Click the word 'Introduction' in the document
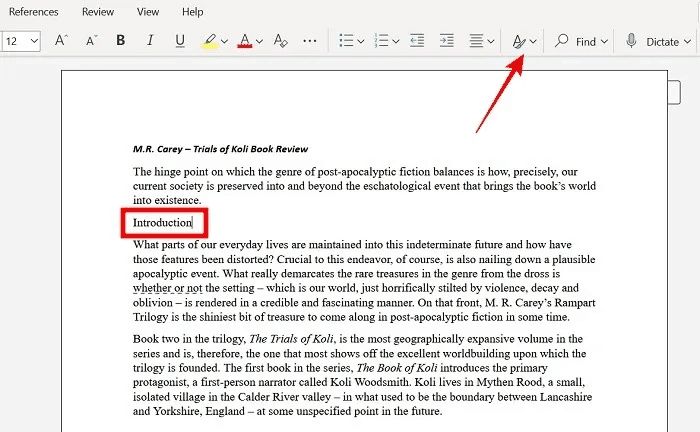This screenshot has width=700, height=432. coord(162,223)
